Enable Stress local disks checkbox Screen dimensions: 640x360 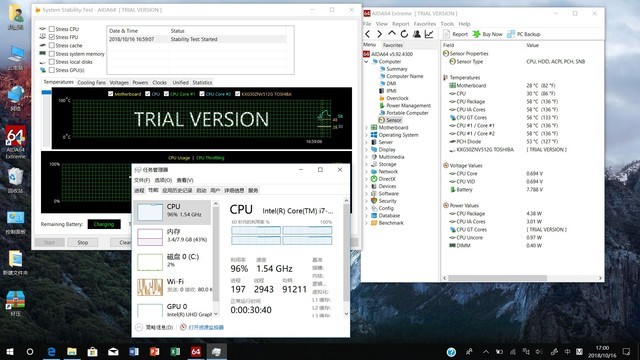coord(52,62)
